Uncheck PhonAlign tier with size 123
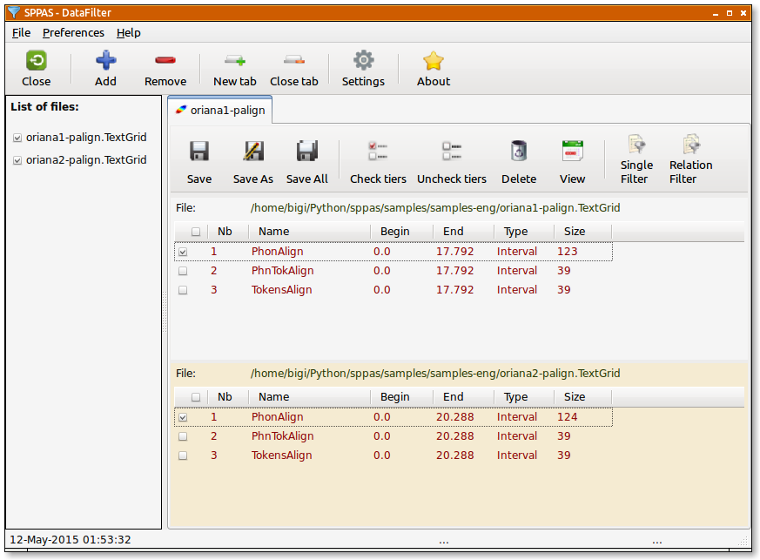Viewport: 760px width, 560px height. click(183, 252)
